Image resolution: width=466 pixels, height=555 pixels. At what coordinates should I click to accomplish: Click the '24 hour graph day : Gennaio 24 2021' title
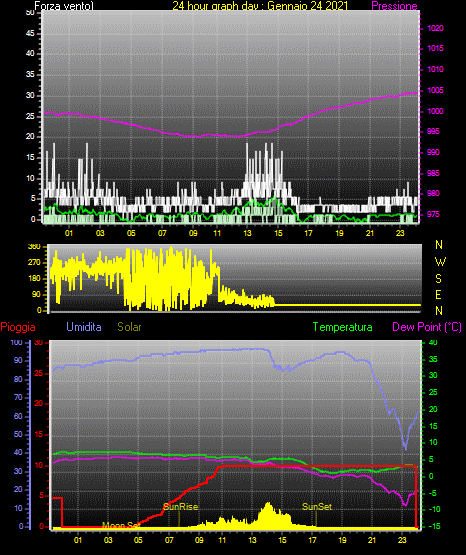pyautogui.click(x=260, y=6)
